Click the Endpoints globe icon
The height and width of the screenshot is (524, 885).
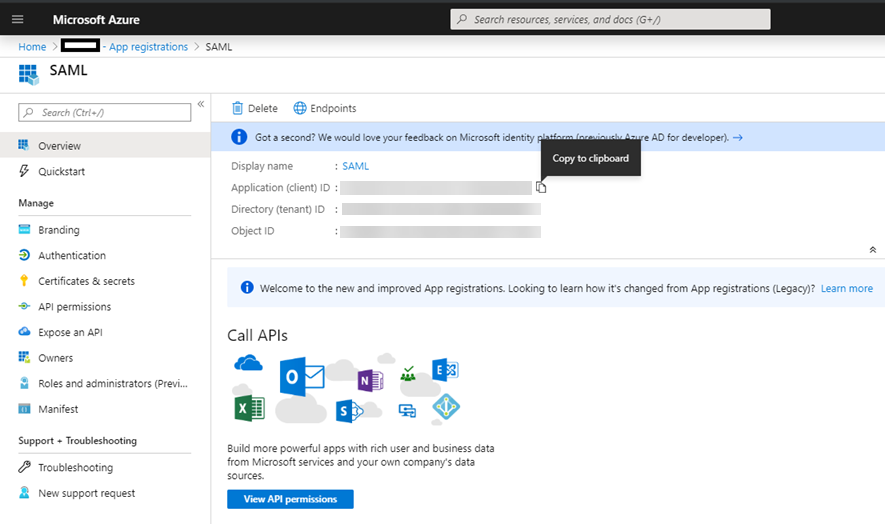(x=300, y=108)
